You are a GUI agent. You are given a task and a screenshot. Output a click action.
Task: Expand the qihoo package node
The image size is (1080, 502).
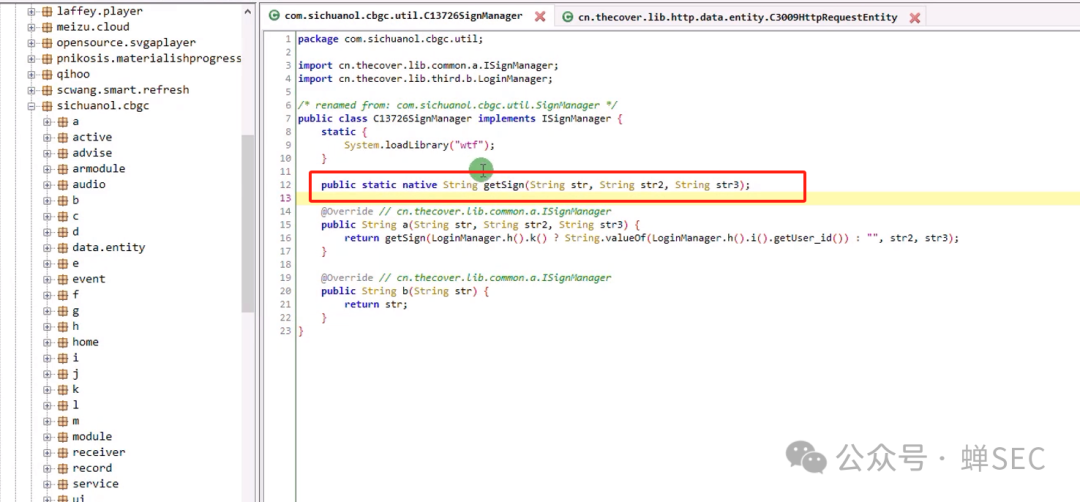31,74
